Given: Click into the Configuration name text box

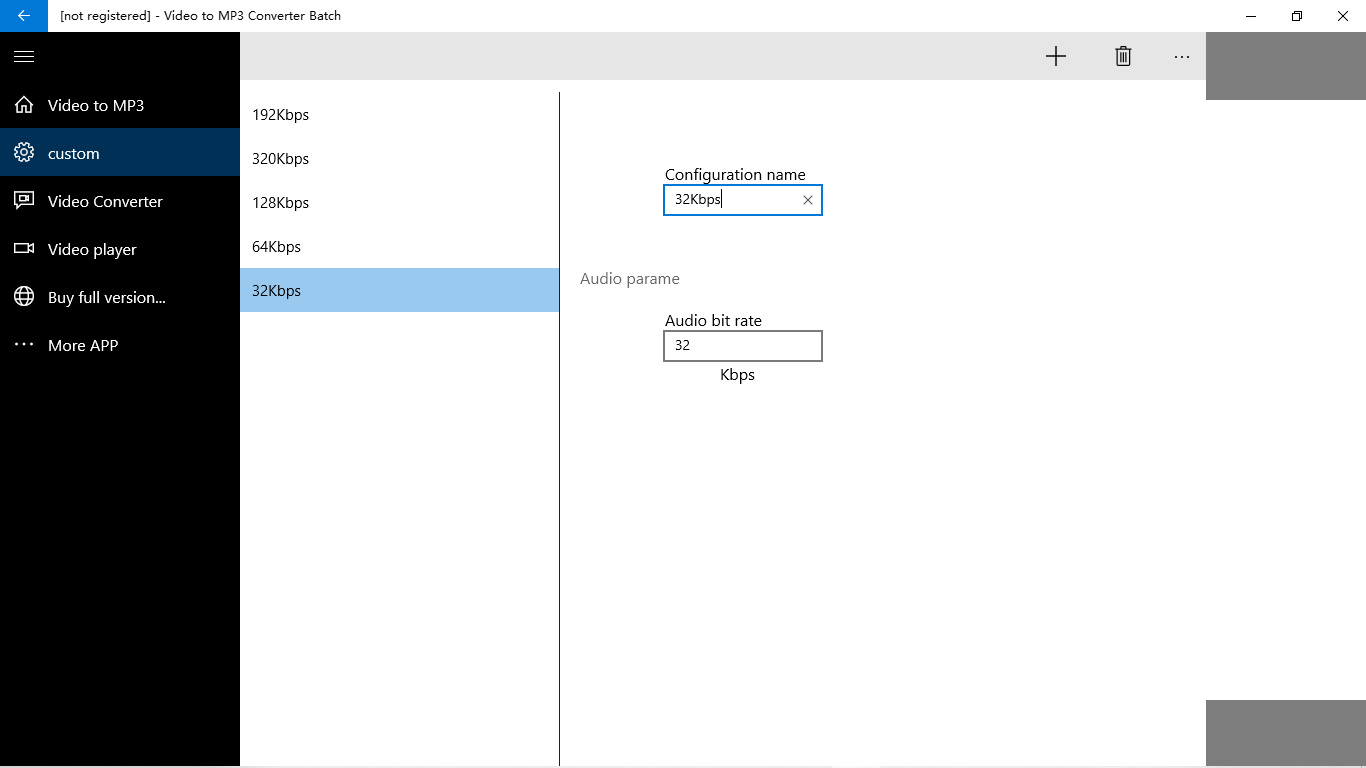Looking at the screenshot, I should (732, 200).
